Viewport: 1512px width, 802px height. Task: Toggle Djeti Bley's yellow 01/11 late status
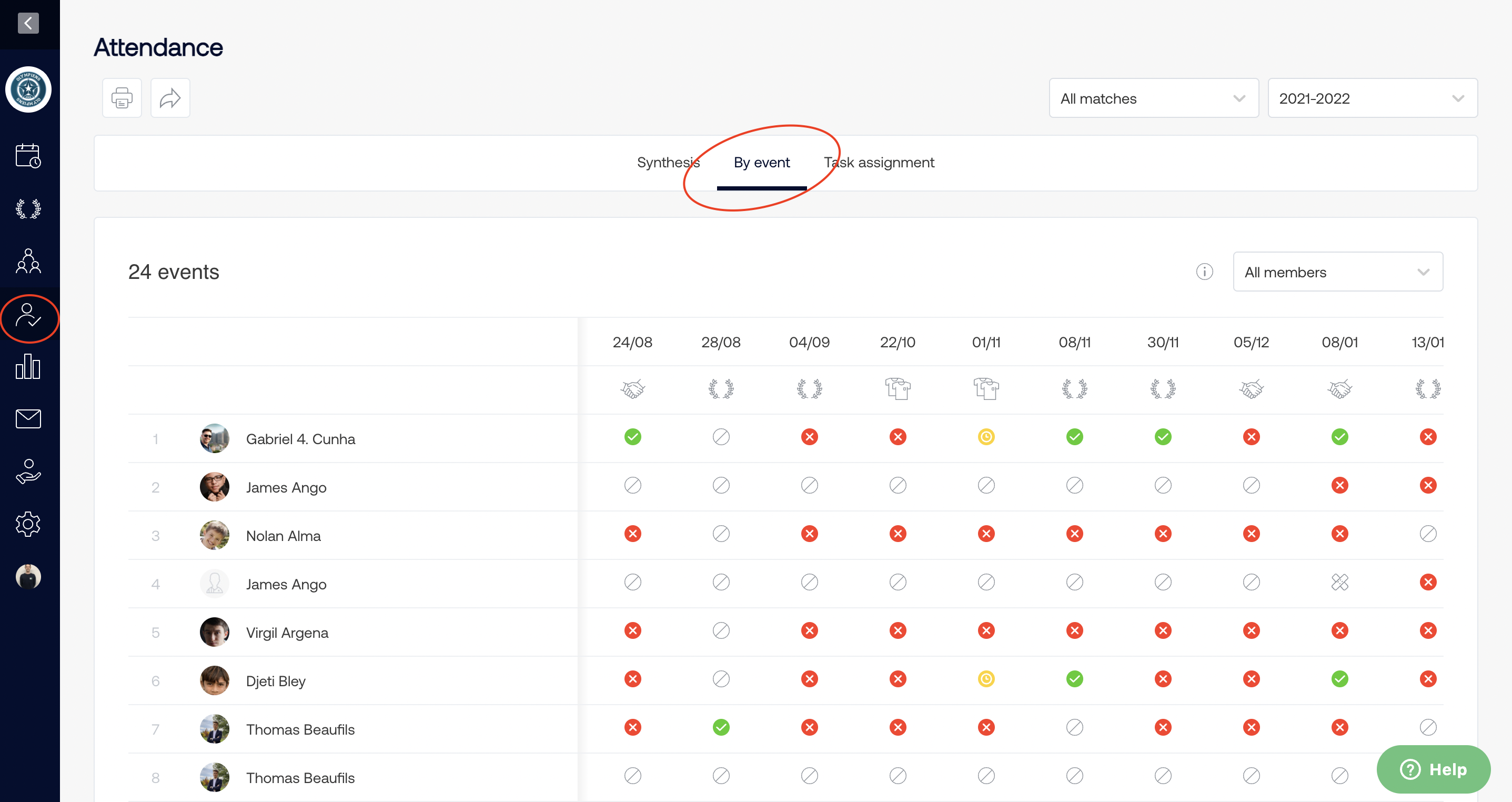coord(986,679)
